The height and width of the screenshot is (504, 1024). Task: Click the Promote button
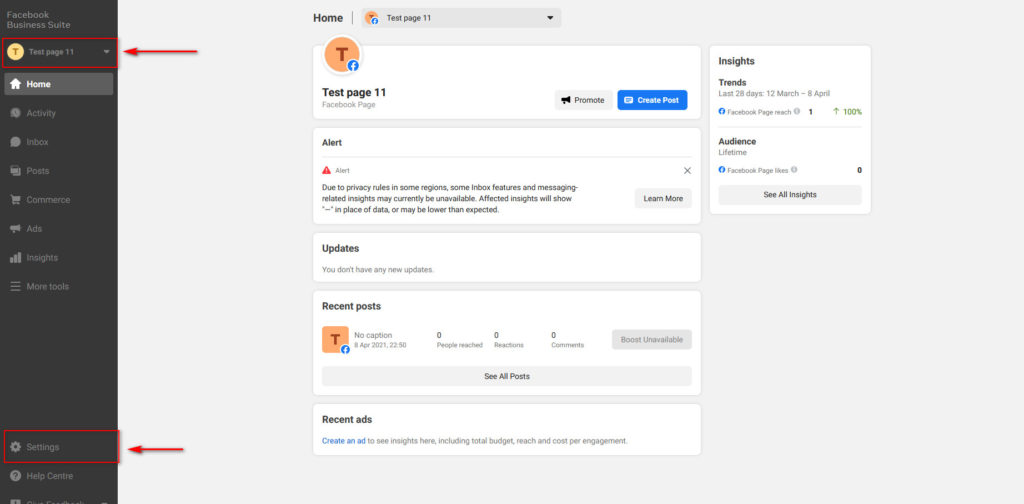coord(583,100)
